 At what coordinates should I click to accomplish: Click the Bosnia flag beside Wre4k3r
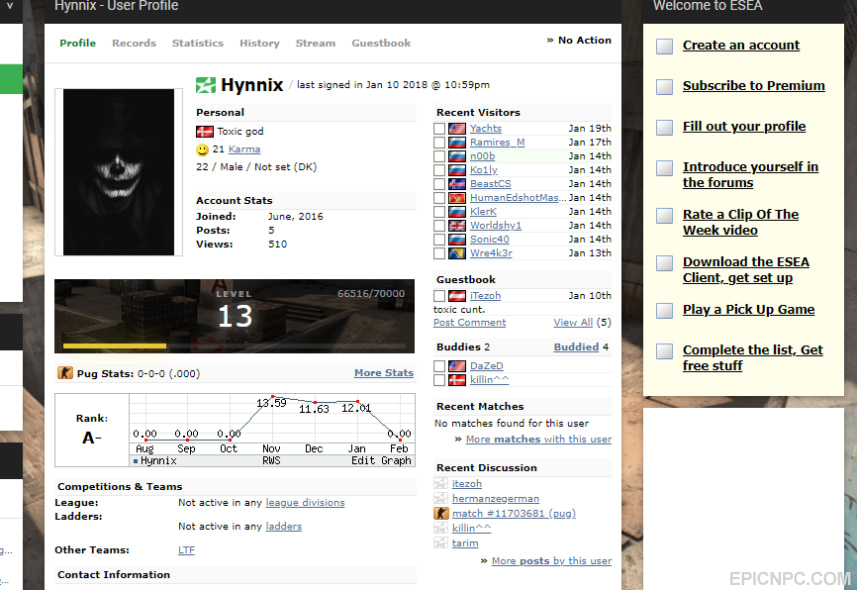pyautogui.click(x=457, y=253)
